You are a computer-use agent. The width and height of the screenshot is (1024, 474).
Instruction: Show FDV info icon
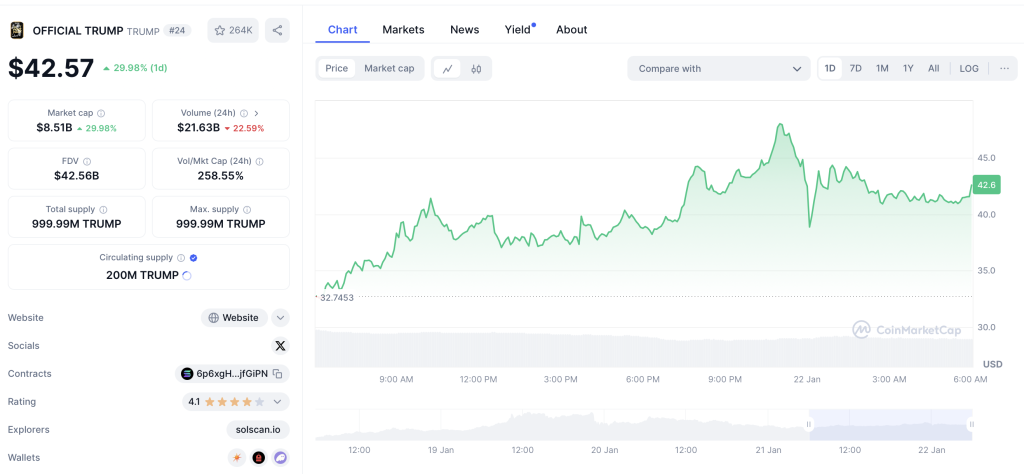click(x=87, y=161)
